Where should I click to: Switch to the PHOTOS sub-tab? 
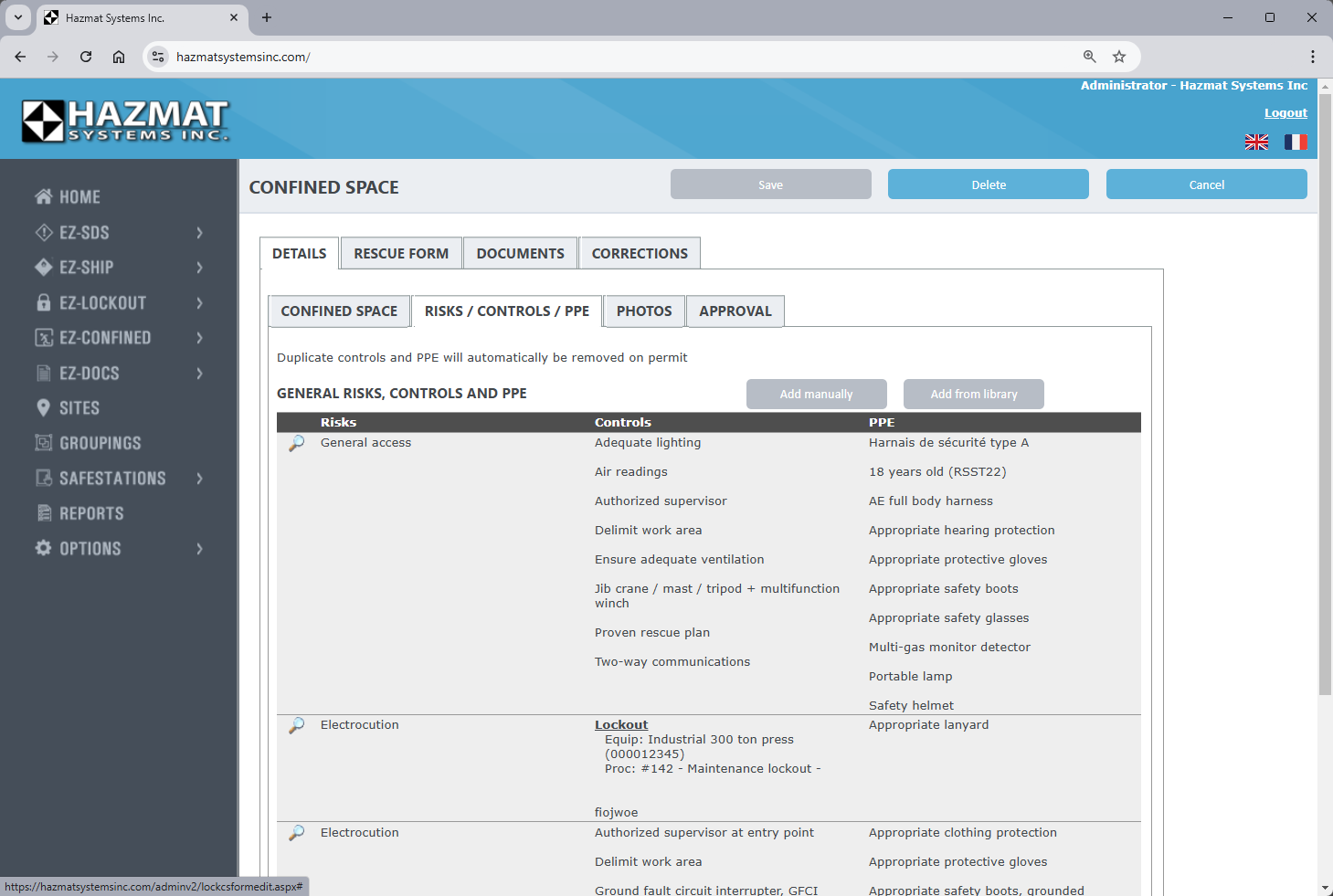pyautogui.click(x=644, y=311)
